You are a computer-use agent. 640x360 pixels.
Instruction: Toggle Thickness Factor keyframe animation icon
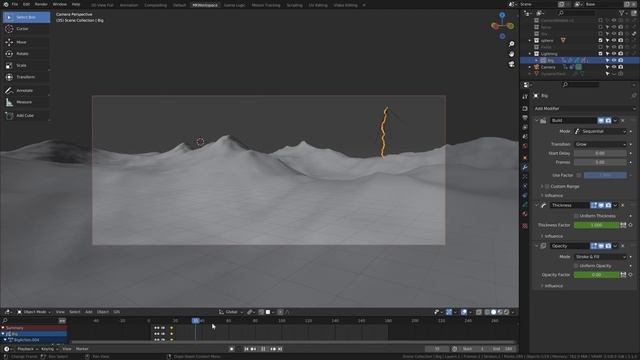pyautogui.click(x=631, y=225)
